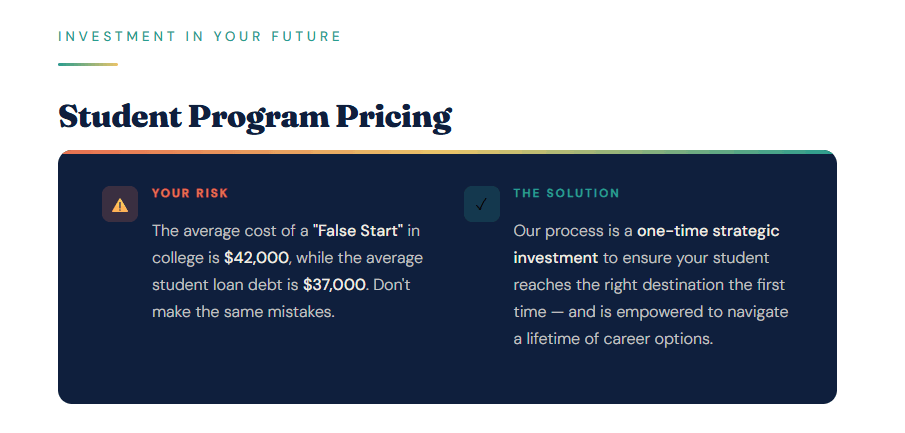The width and height of the screenshot is (905, 433).
Task: Click the checkmark icon beside The Solution
Action: 481,204
